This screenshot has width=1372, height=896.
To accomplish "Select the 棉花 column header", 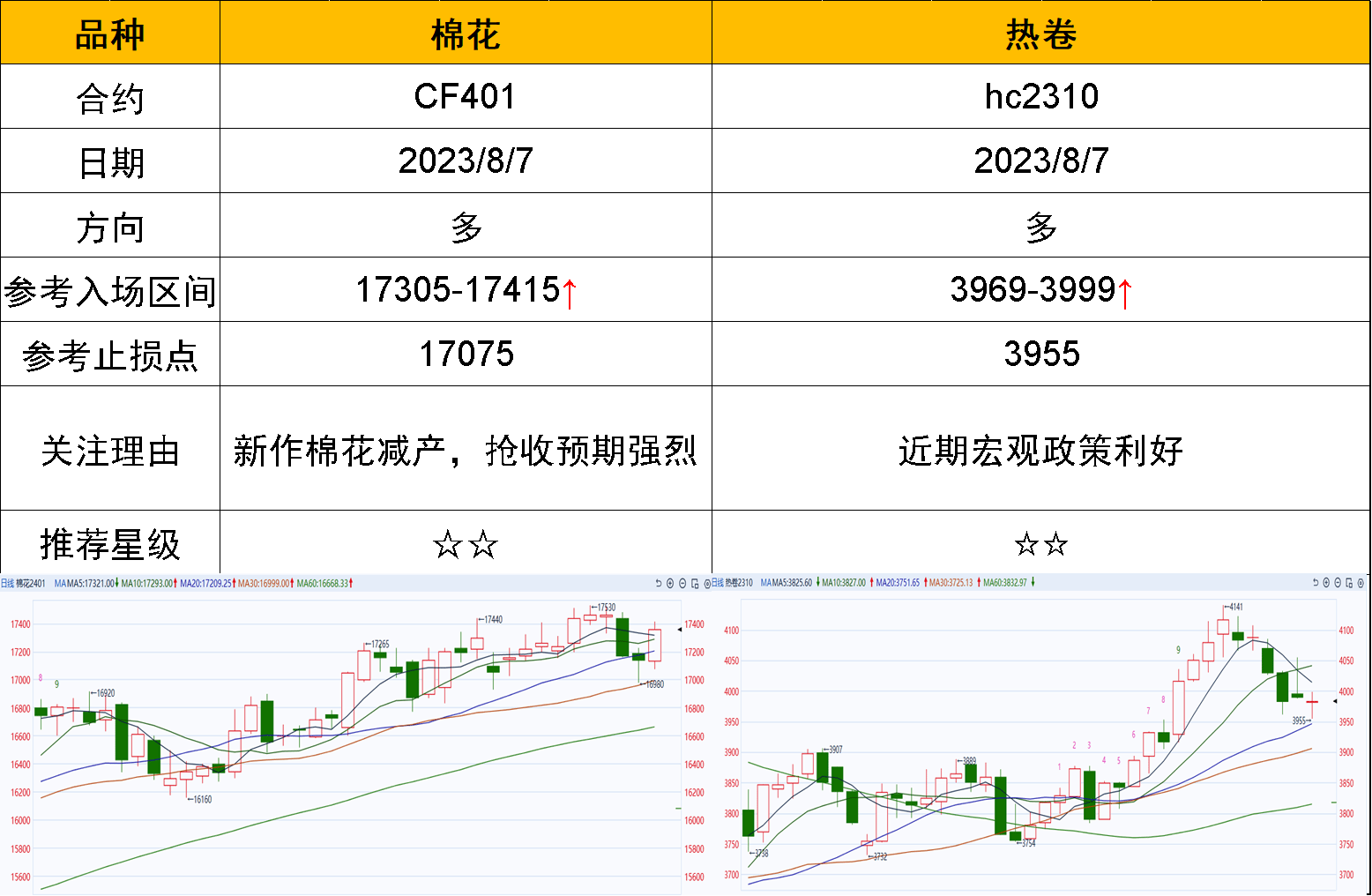I will (x=466, y=34).
